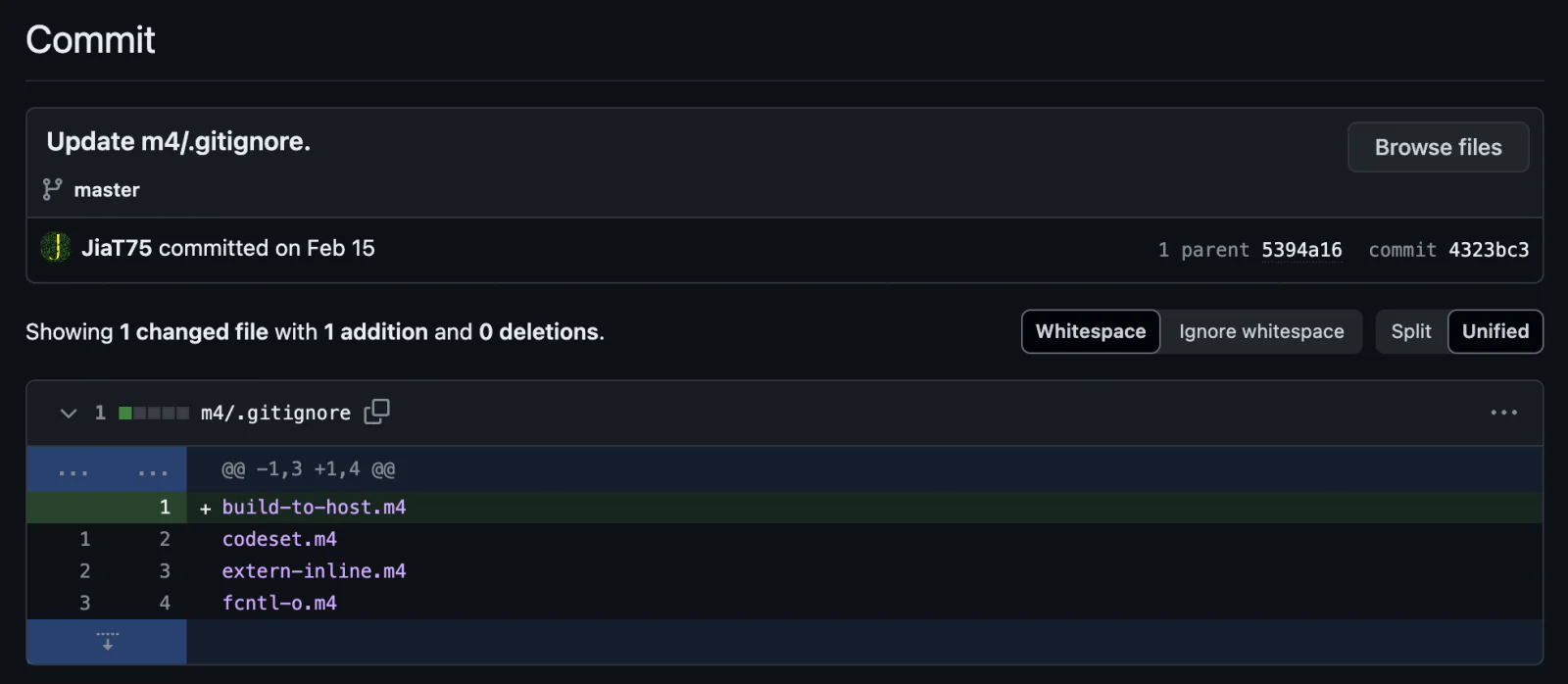
Task: Copy the m4/.gitignore file path
Action: pyautogui.click(x=376, y=412)
